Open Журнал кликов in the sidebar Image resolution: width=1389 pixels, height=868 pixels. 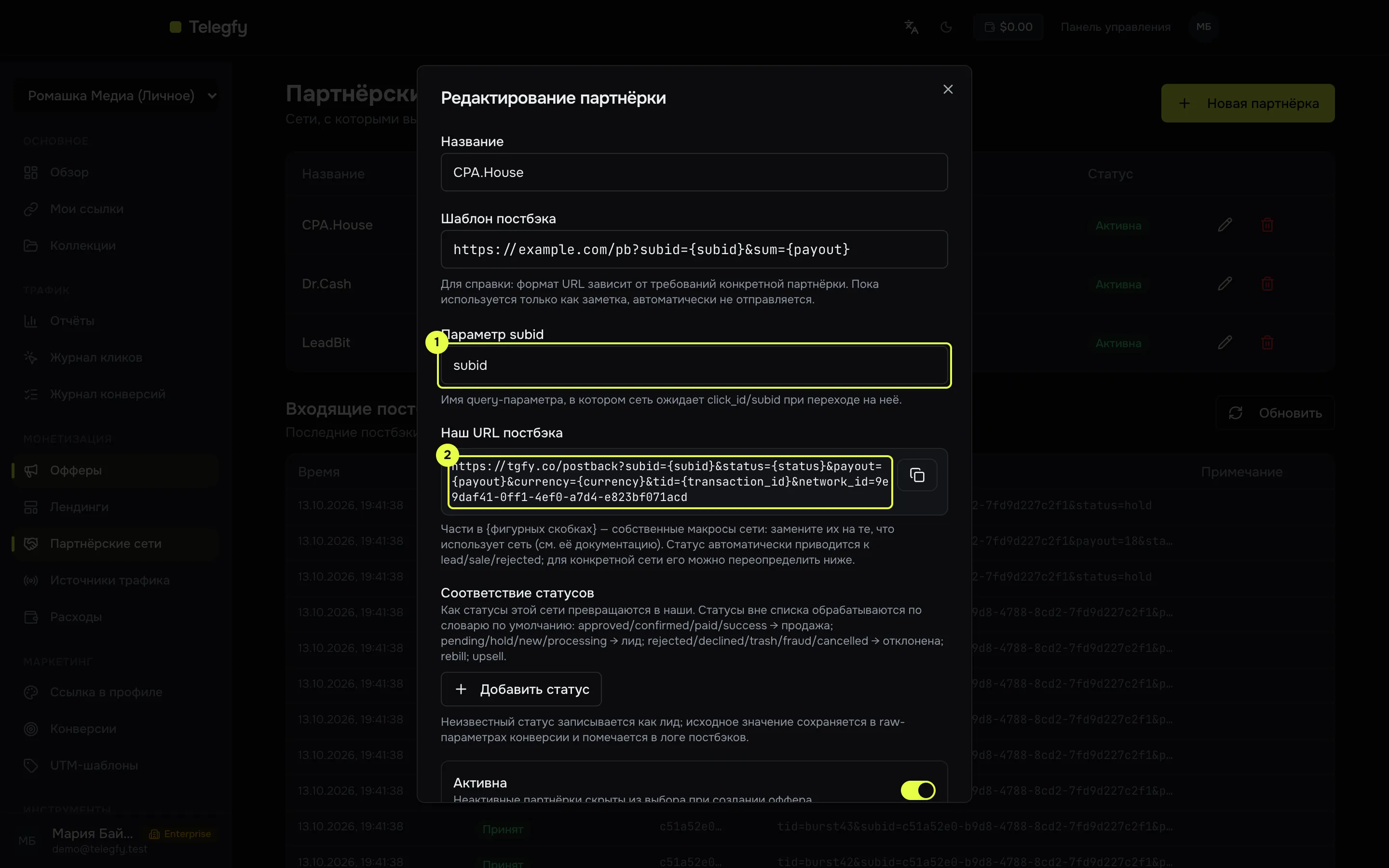click(115, 358)
